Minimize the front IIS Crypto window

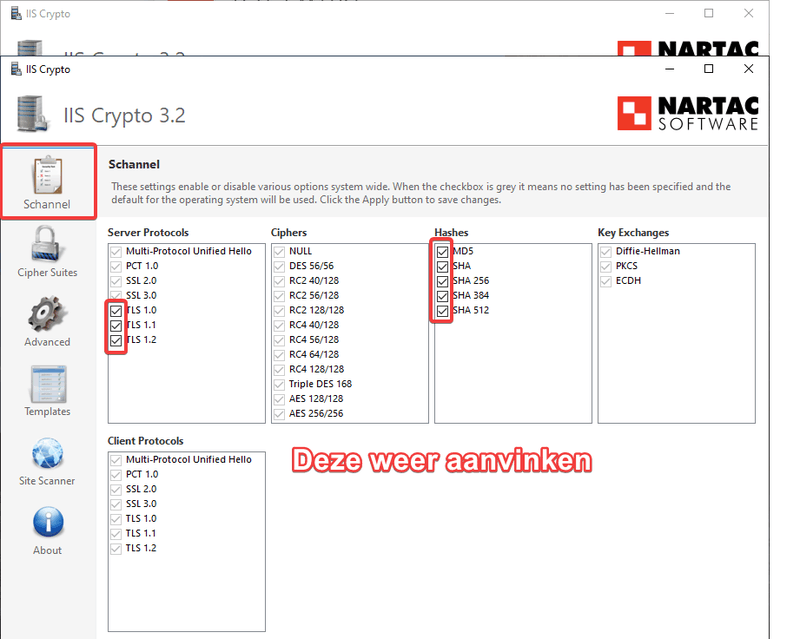pyautogui.click(x=670, y=69)
